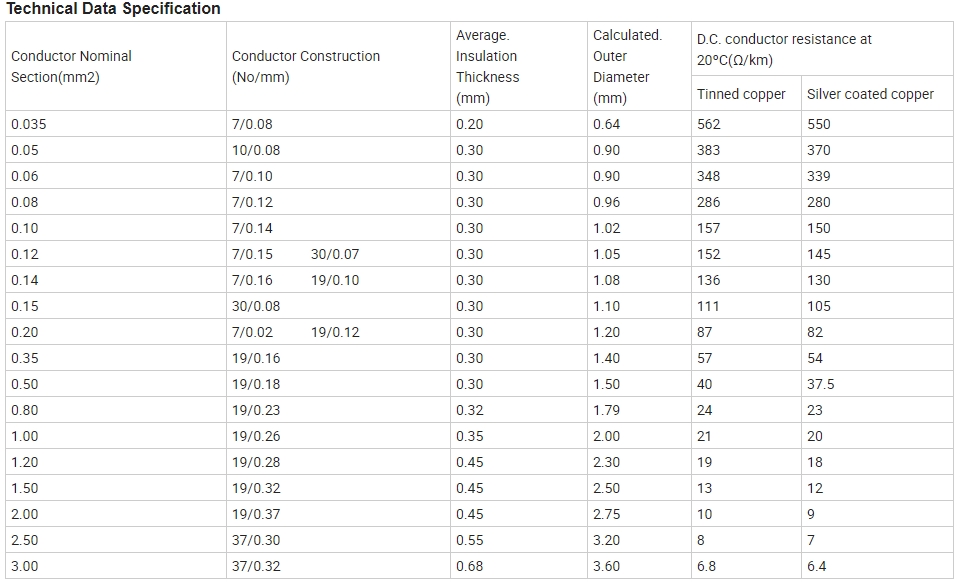Select the Conductor Nominal Section header cell
Viewport: 963px width, 585px height.
[116, 66]
